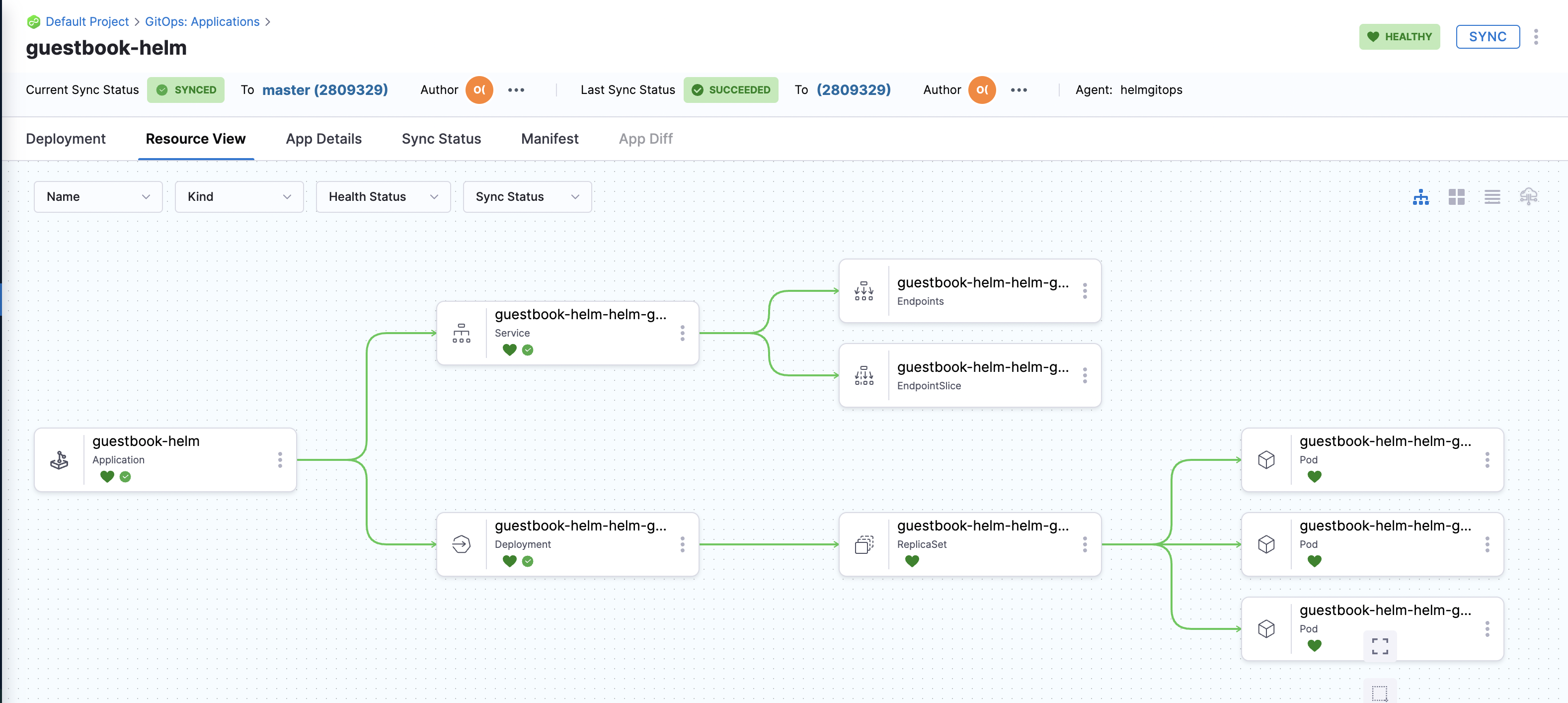The height and width of the screenshot is (703, 1568).
Task: Open options menu on Application node
Action: tap(280, 460)
